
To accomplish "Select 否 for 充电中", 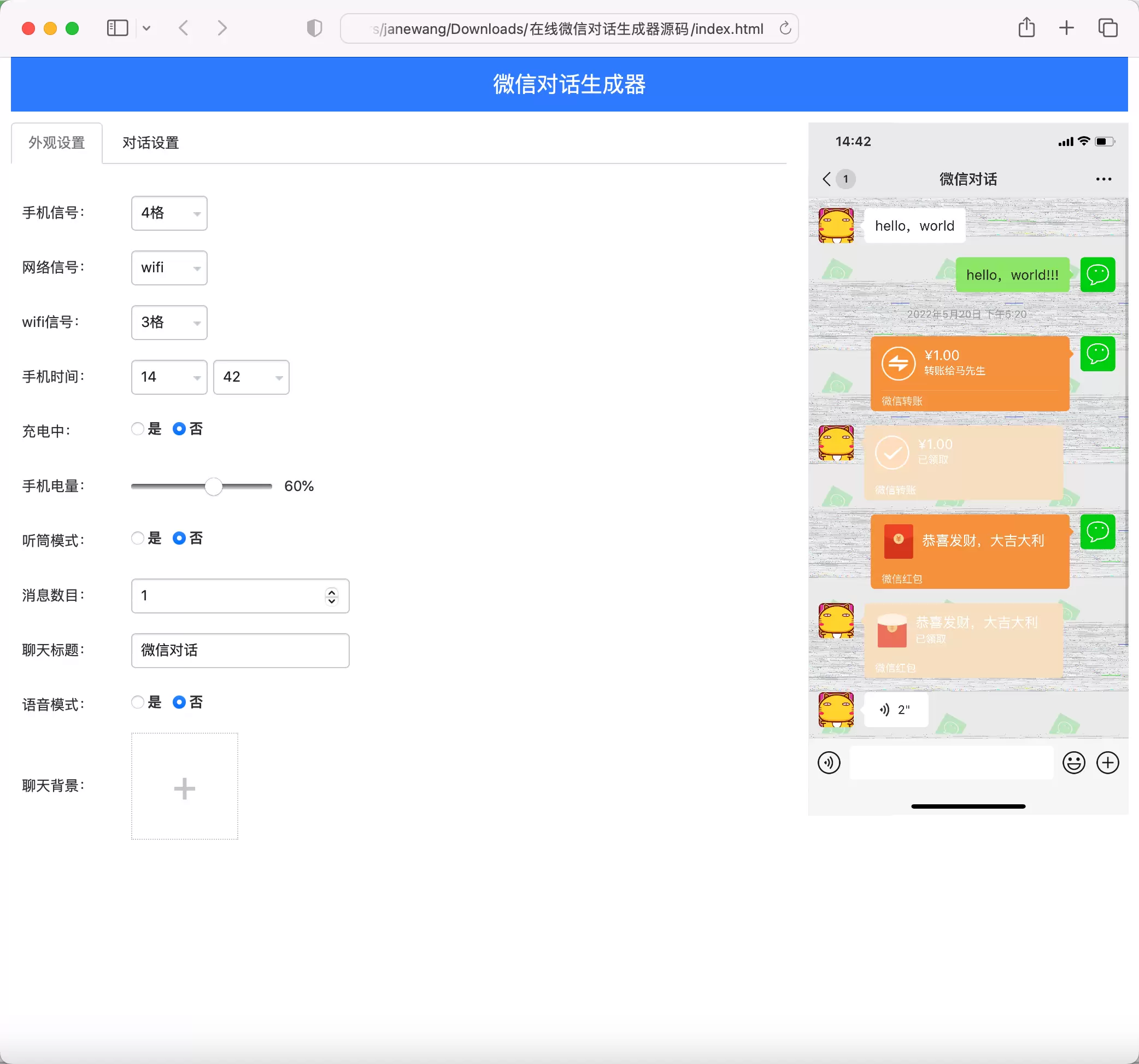I will (x=179, y=429).
